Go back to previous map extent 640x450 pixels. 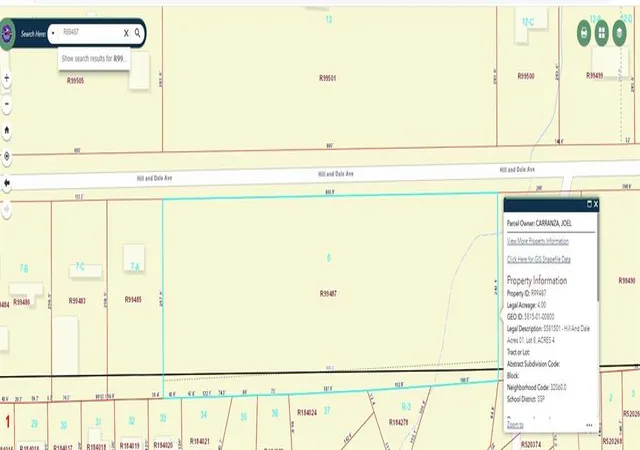(x=7, y=183)
